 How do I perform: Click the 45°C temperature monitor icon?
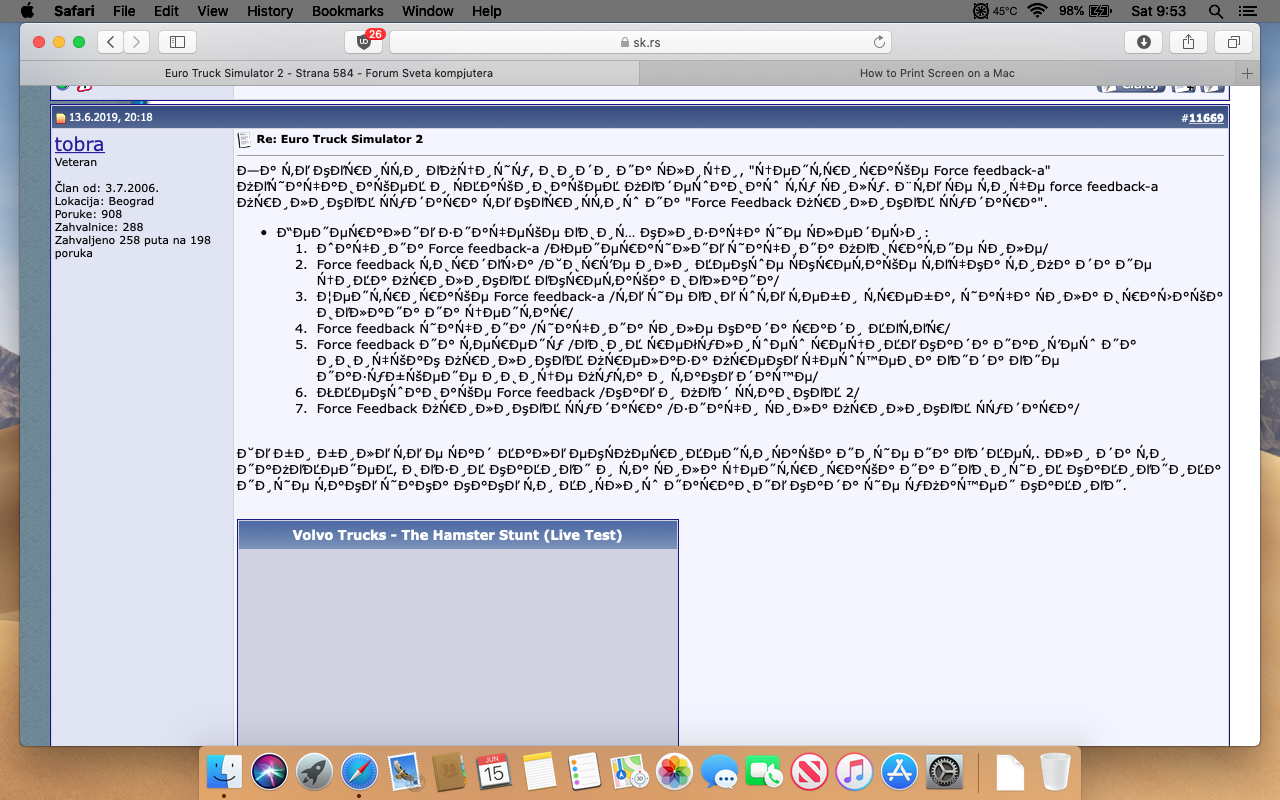coord(996,11)
